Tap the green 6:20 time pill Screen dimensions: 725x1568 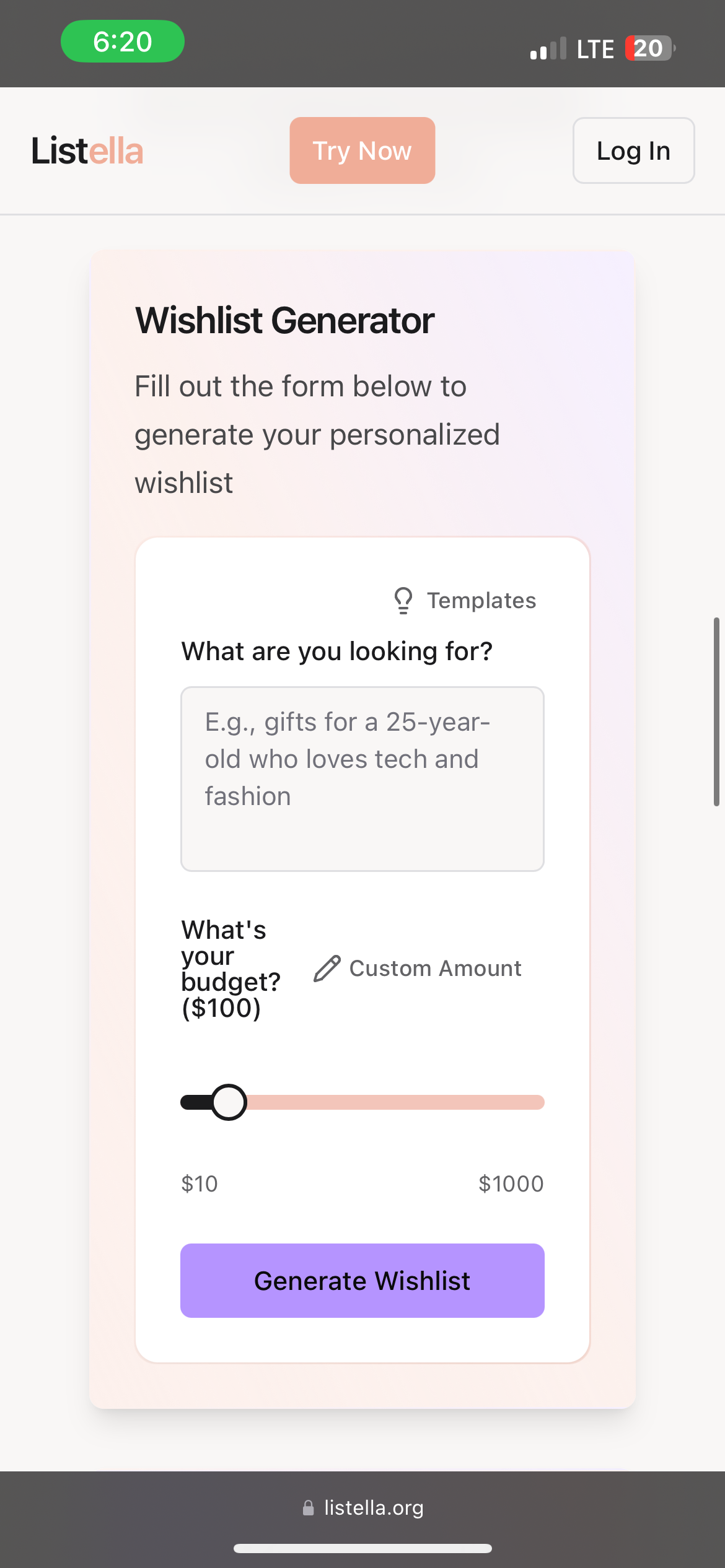tap(123, 41)
